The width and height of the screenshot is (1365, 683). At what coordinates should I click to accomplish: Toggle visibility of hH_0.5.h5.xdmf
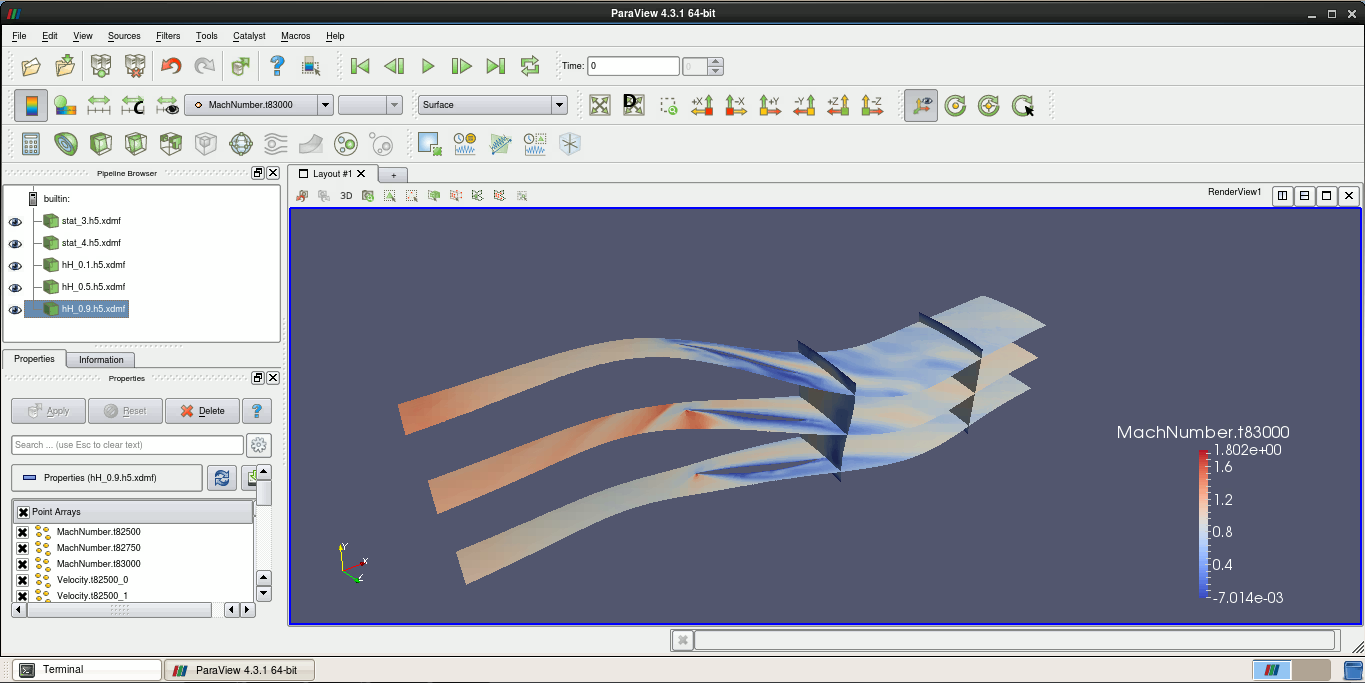15,288
